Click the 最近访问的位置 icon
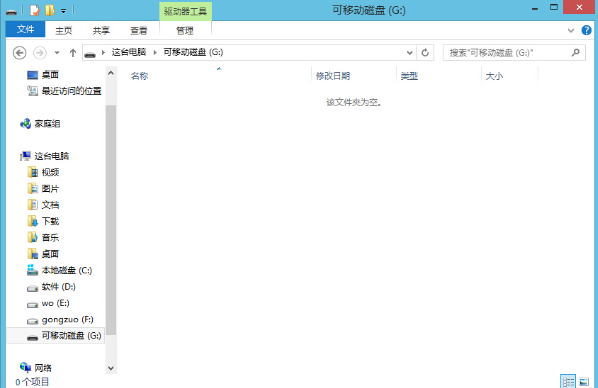The height and width of the screenshot is (388, 598). pos(32,91)
